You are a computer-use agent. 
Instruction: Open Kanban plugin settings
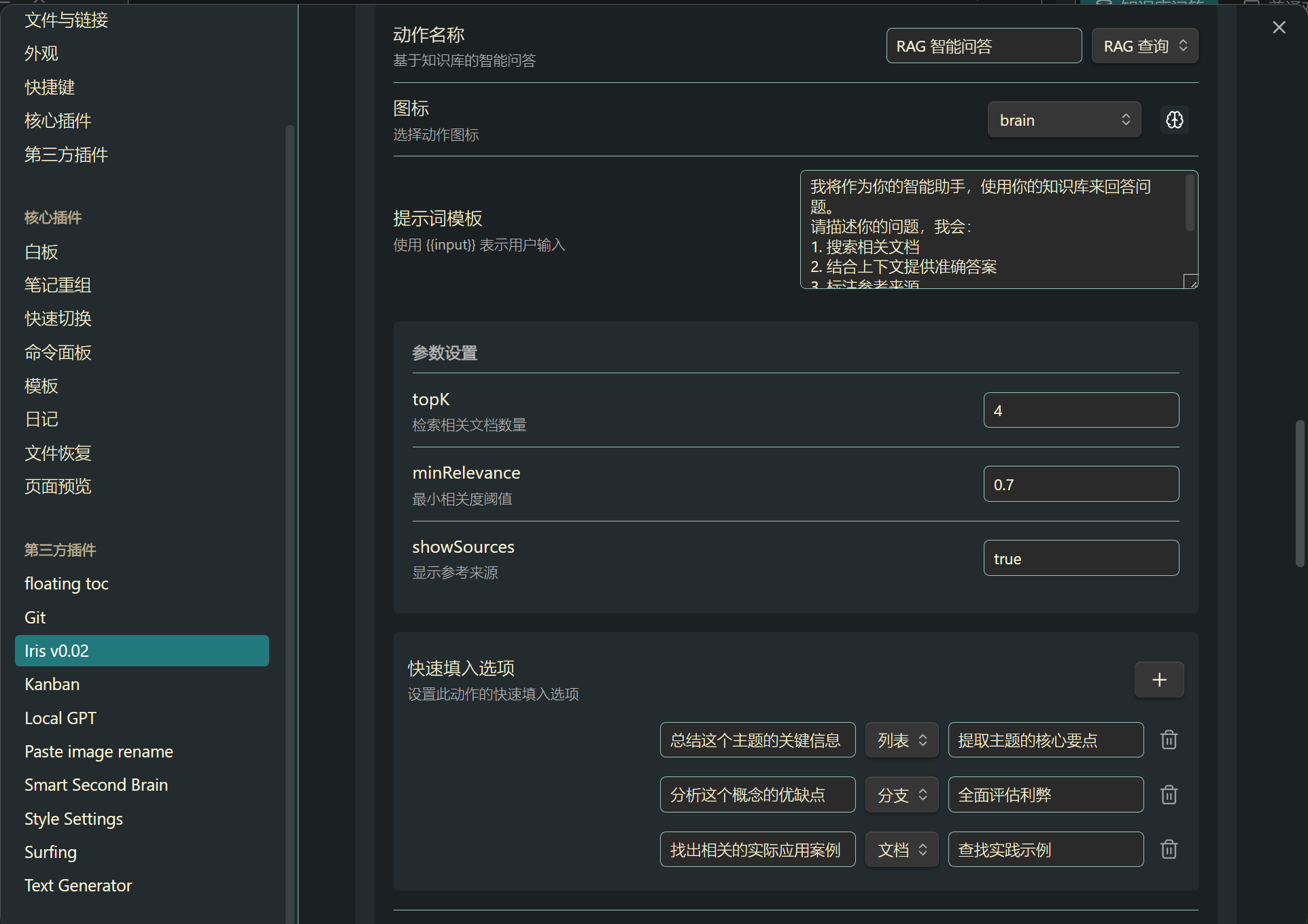click(141, 684)
